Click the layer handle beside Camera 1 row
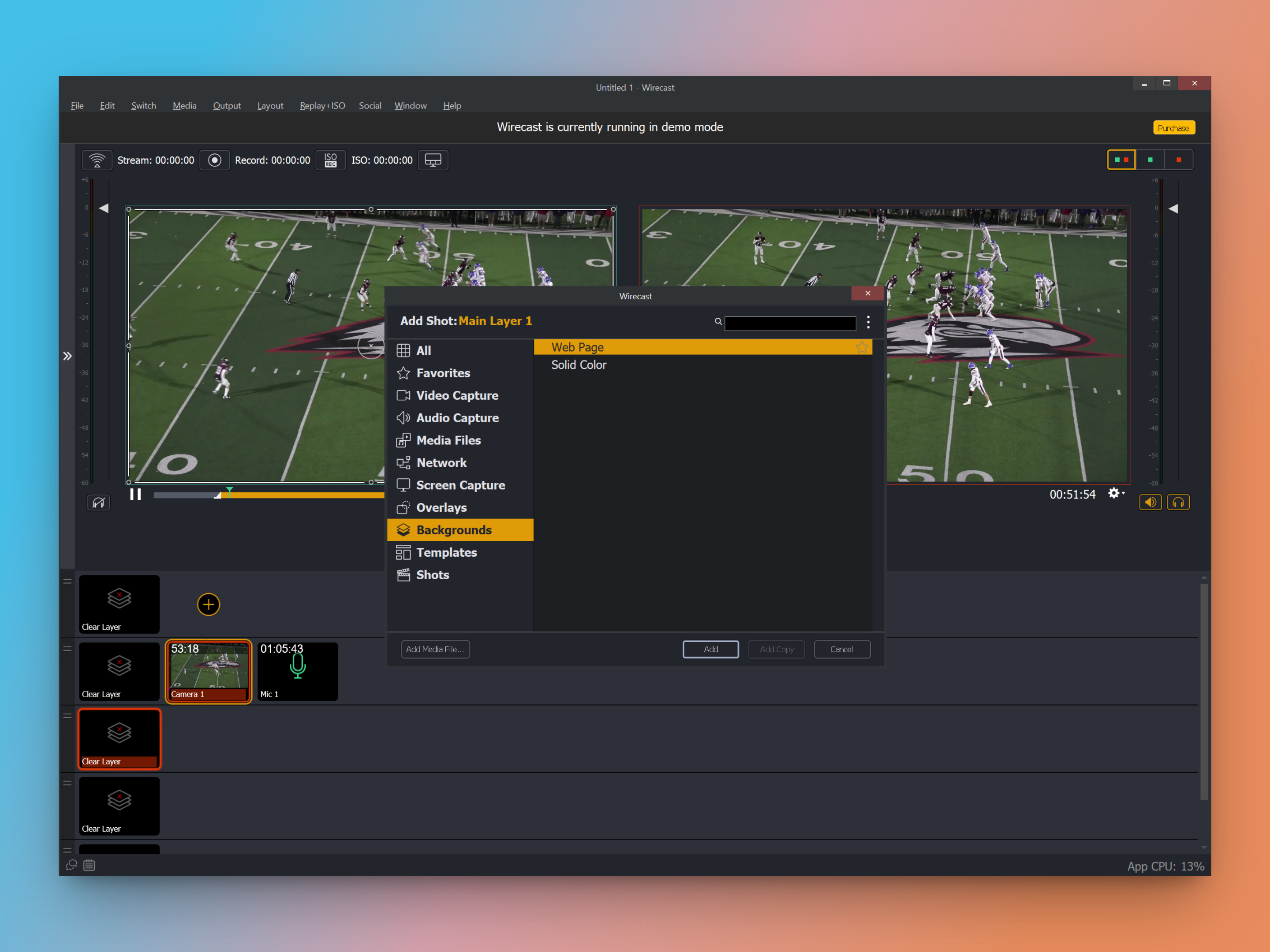This screenshot has width=1270, height=952. (x=67, y=648)
